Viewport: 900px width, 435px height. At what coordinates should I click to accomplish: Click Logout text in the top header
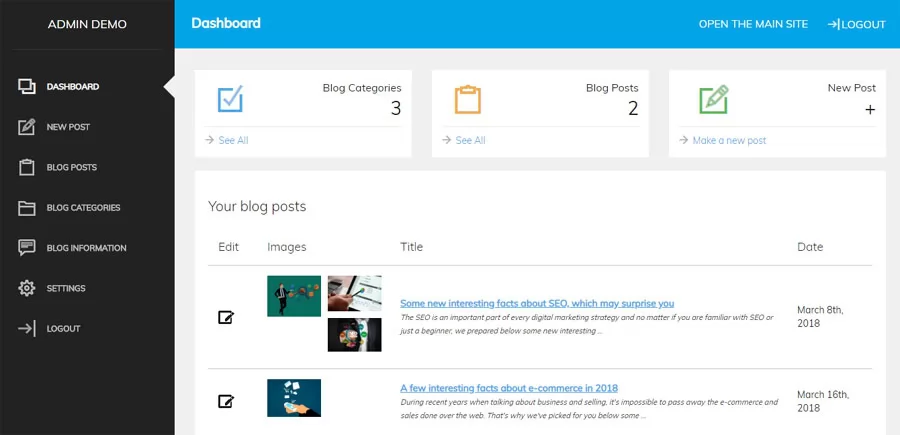coord(864,24)
